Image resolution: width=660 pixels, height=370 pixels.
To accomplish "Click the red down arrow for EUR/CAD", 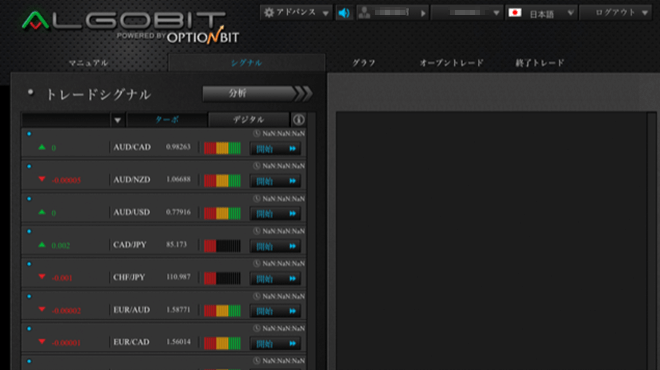I will point(42,342).
